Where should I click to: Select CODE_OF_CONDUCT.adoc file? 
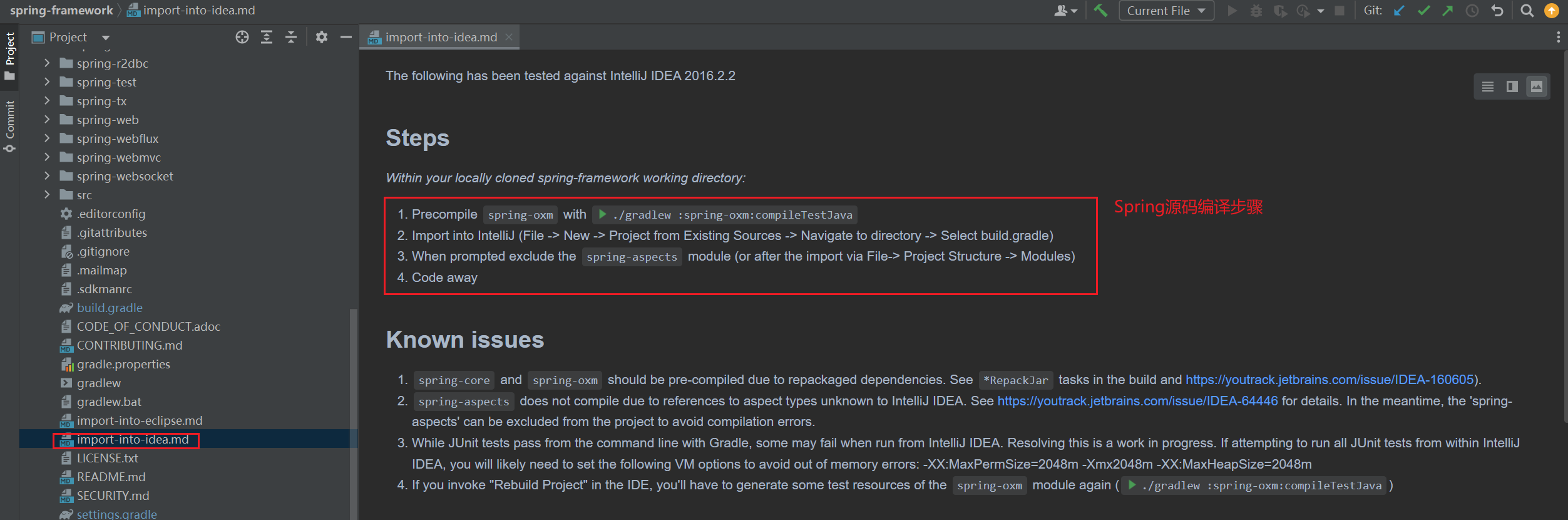(x=148, y=326)
